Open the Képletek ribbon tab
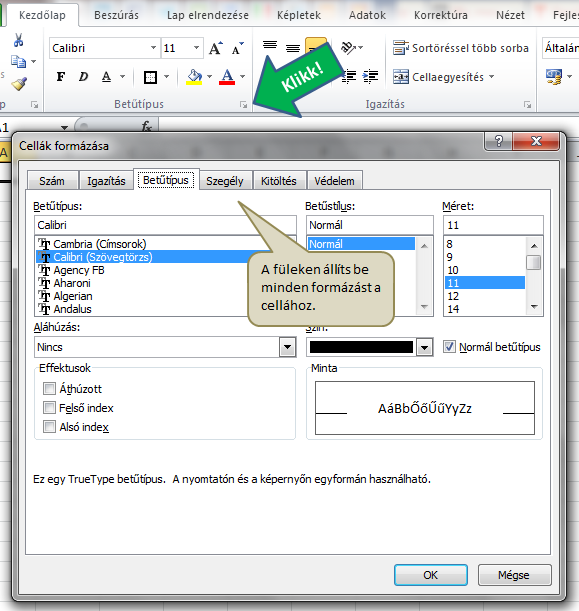The height and width of the screenshot is (611, 579). [x=299, y=15]
